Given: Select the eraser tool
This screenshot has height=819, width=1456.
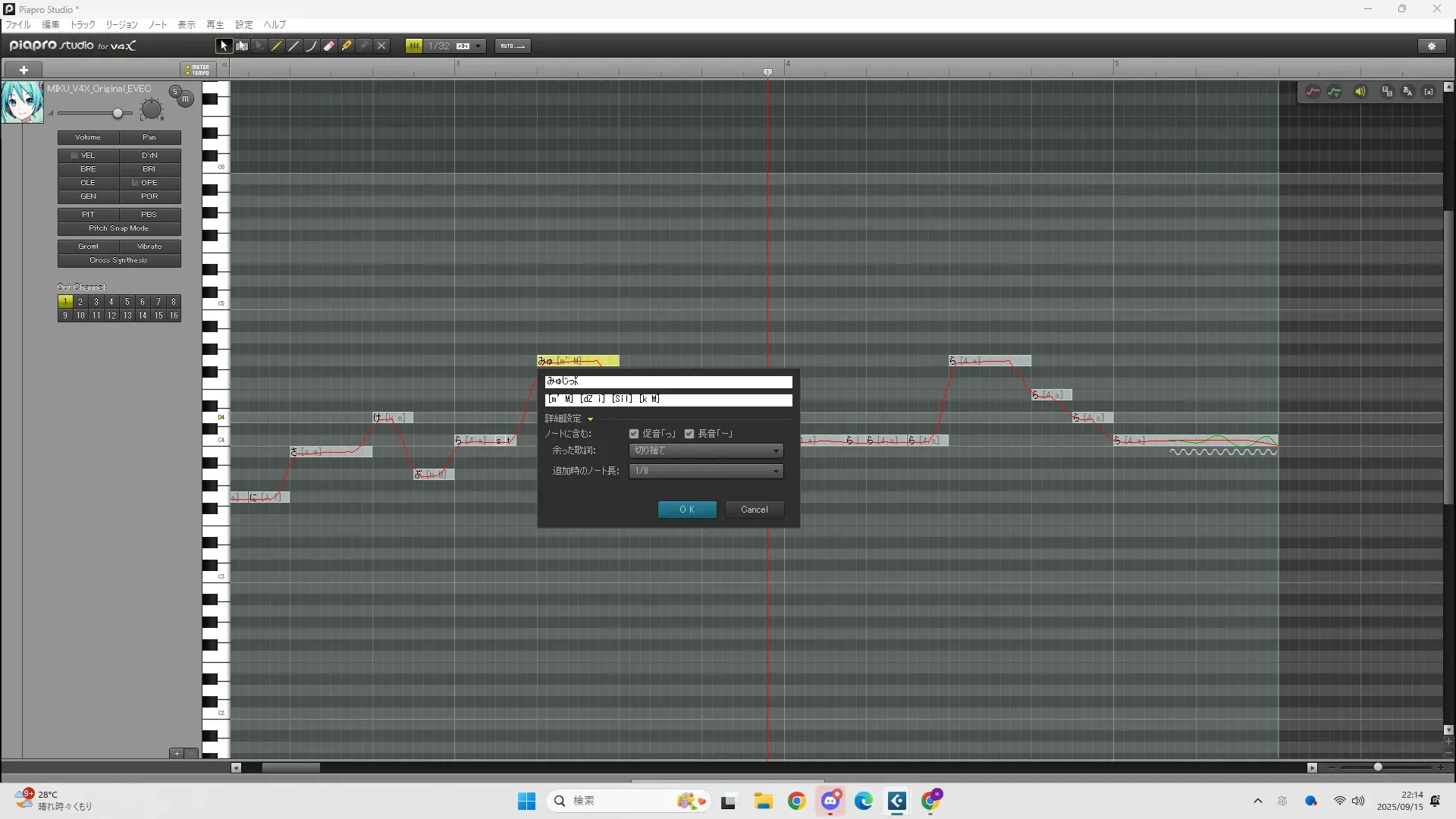Looking at the screenshot, I should tap(329, 46).
